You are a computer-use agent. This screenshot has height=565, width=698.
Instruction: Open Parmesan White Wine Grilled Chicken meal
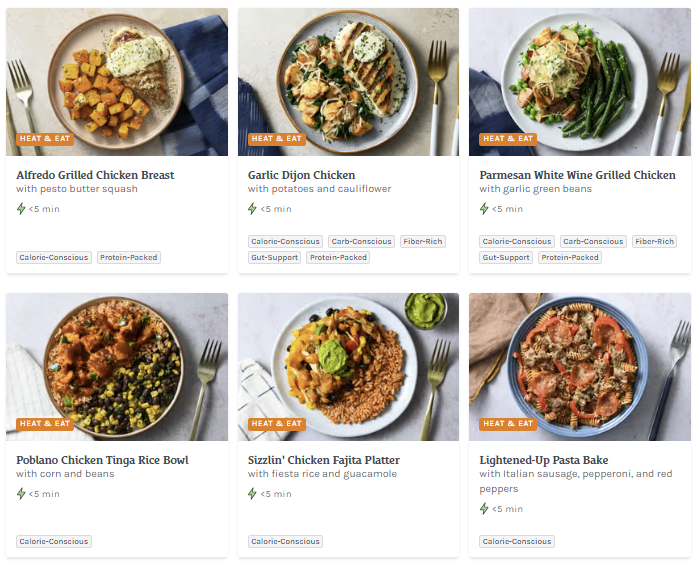tap(577, 175)
